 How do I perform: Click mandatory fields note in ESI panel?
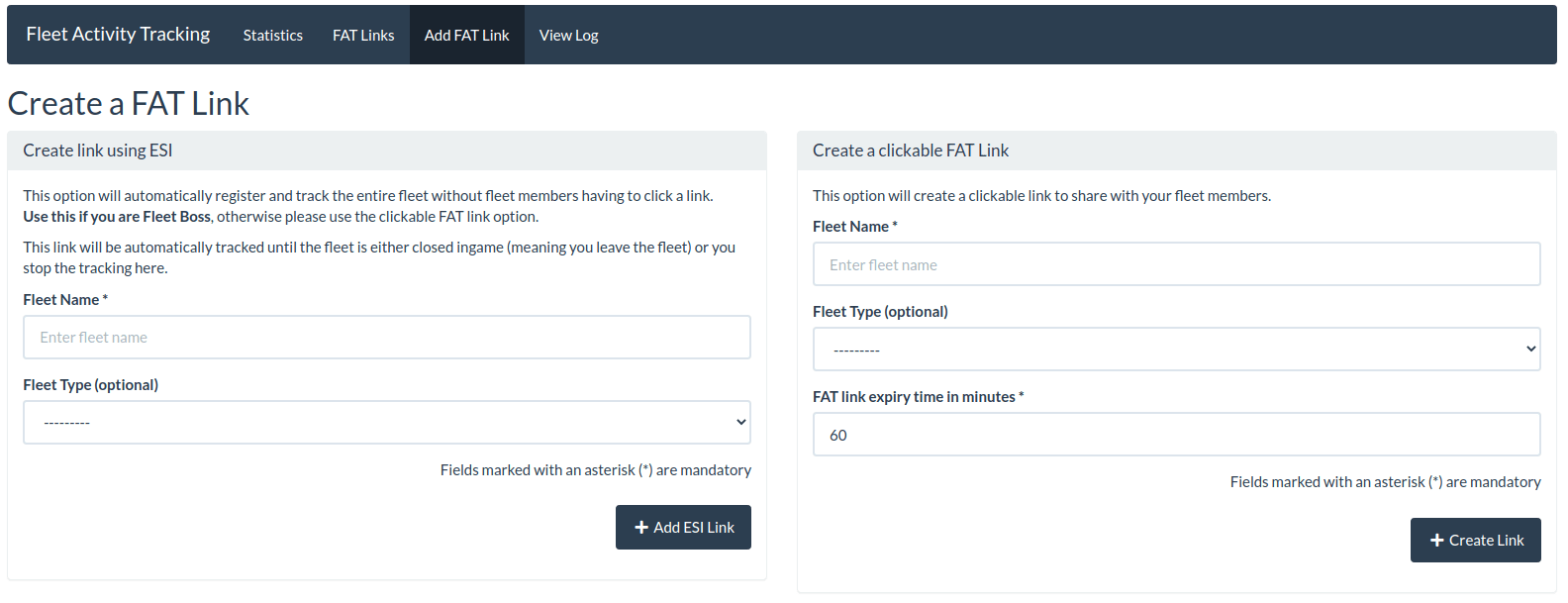pos(596,470)
